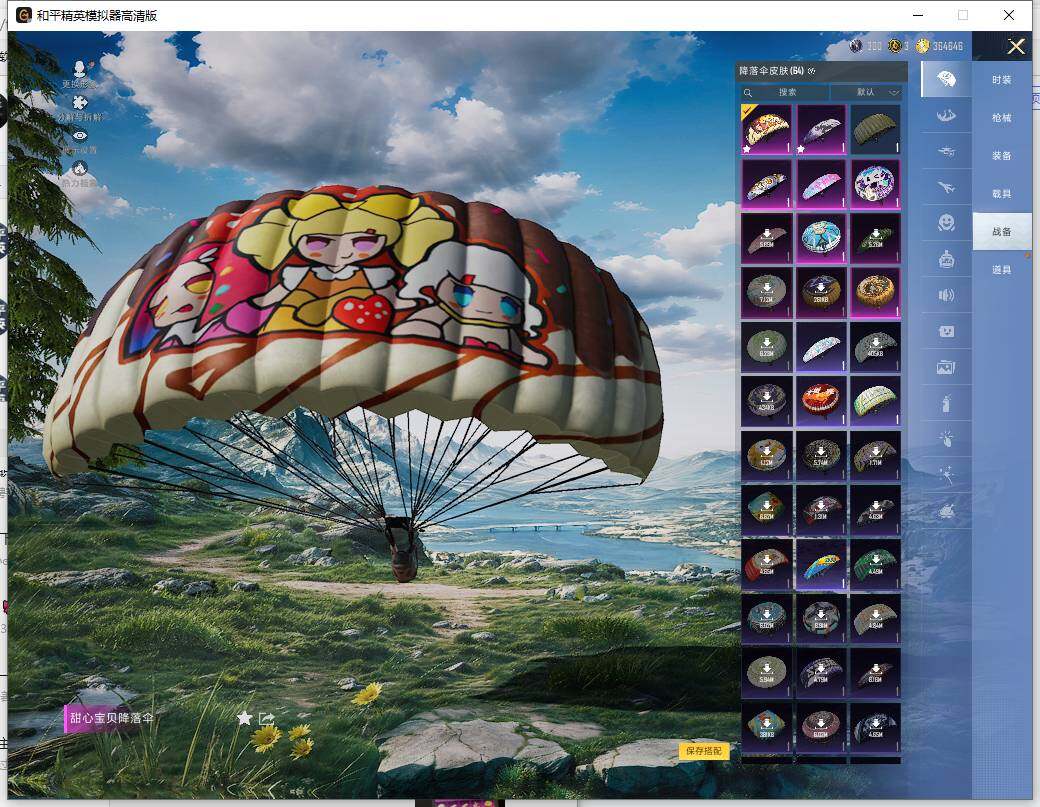
Task: Switch to the 载具 tab
Action: (x=1002, y=194)
